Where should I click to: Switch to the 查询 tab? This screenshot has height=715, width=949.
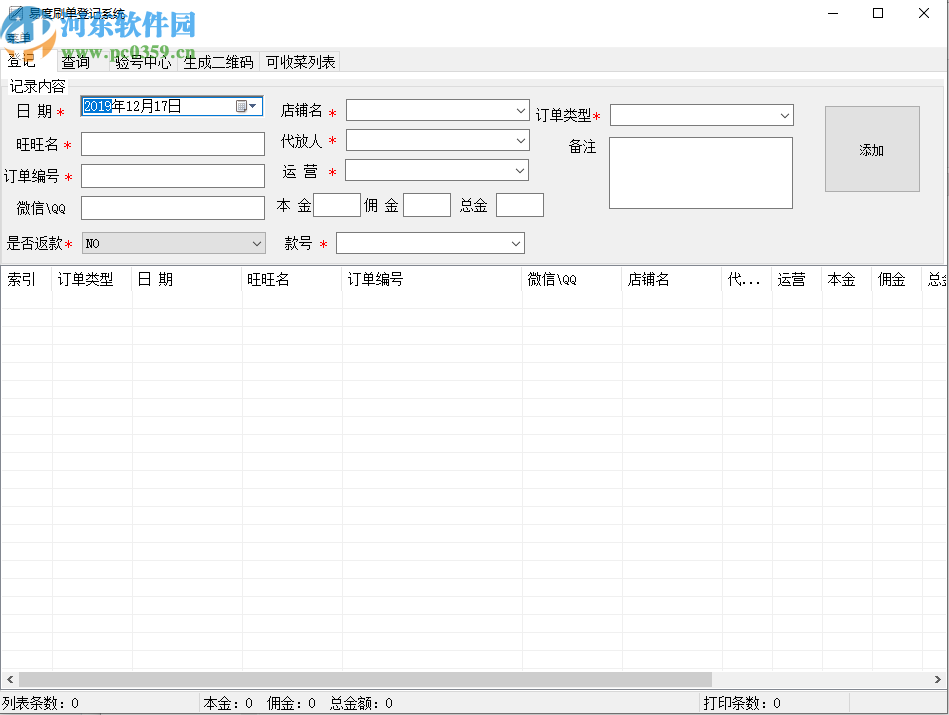pos(76,62)
